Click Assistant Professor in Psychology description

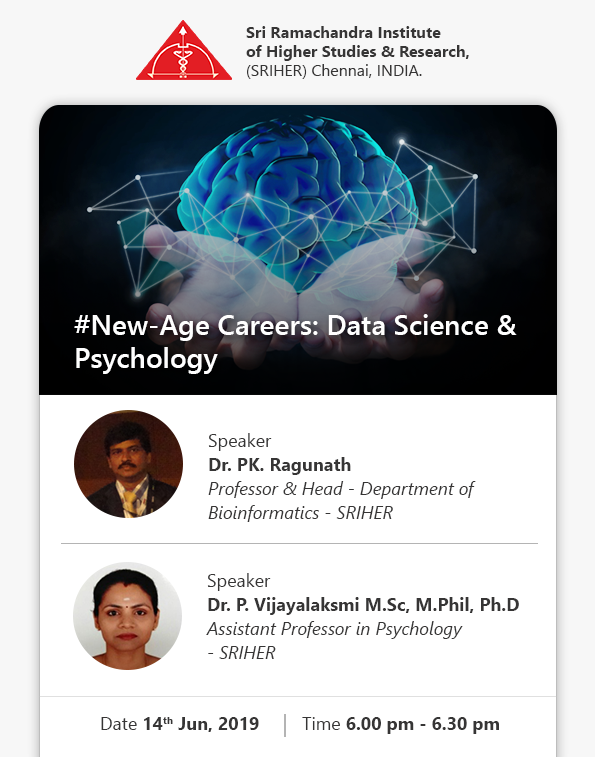click(334, 641)
